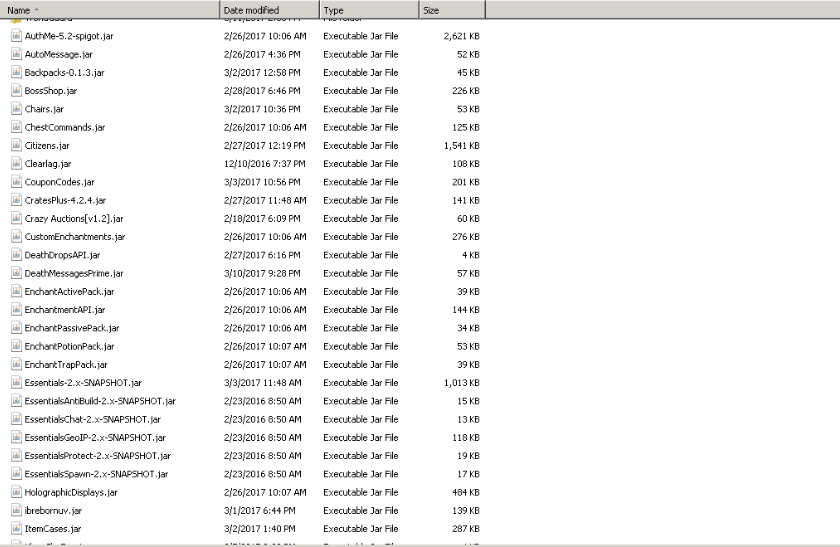Click the Clearlag.jar file icon
Screen dimensions: 840x547
[17, 163]
